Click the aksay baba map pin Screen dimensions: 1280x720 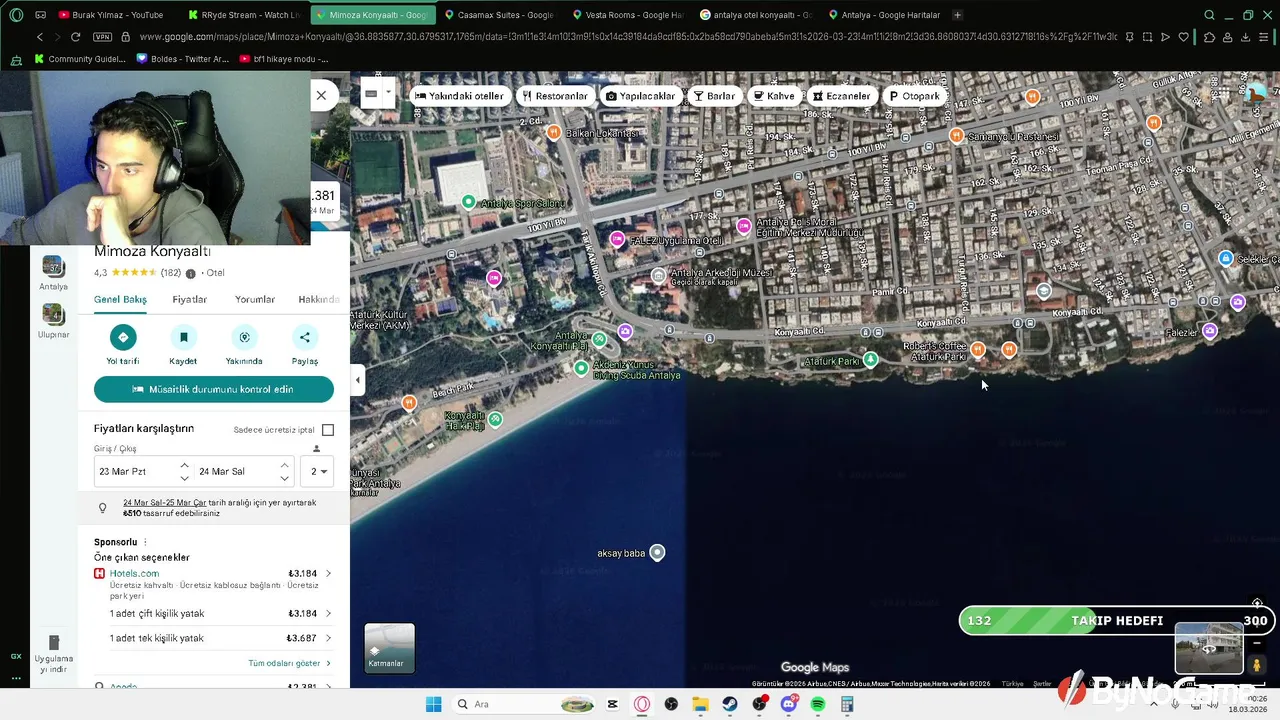coord(657,552)
